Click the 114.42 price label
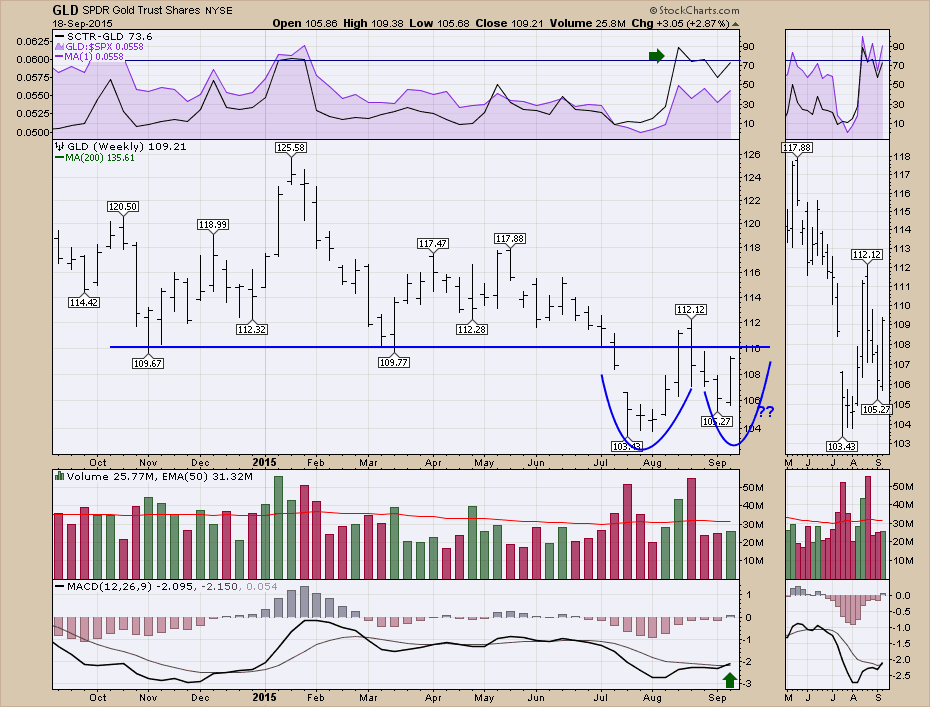930x707 pixels. coord(84,302)
